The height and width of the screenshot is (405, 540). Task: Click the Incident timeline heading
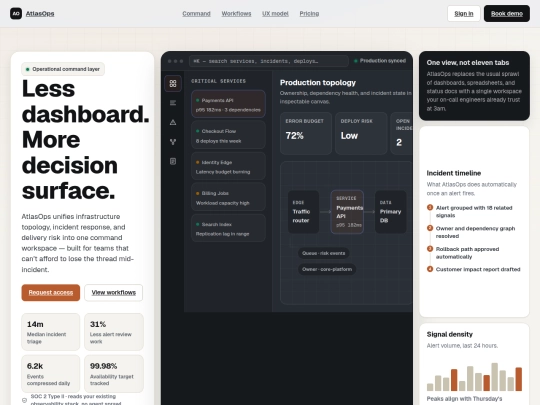454,173
